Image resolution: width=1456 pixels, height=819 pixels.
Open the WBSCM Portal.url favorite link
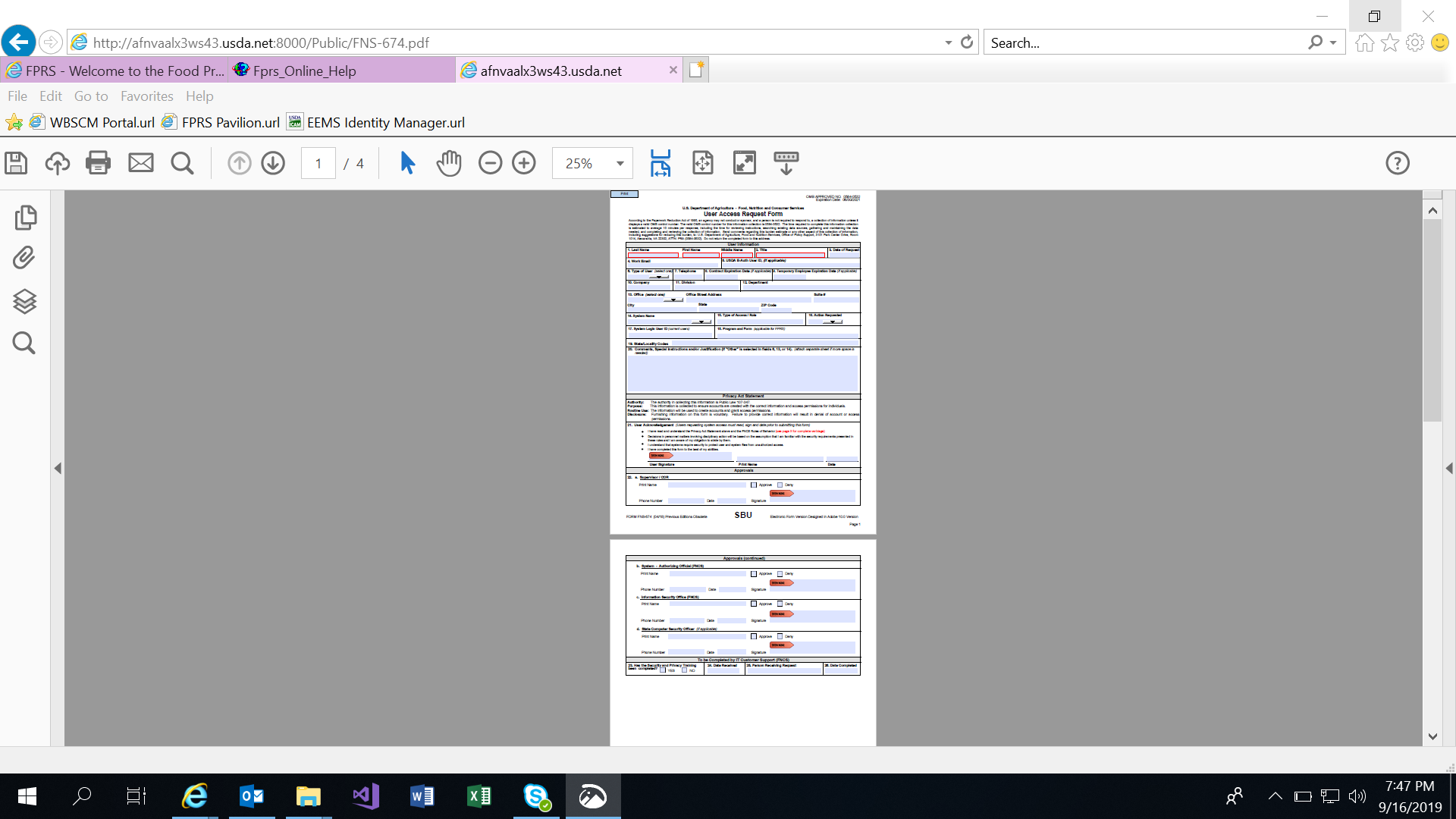[x=102, y=123]
